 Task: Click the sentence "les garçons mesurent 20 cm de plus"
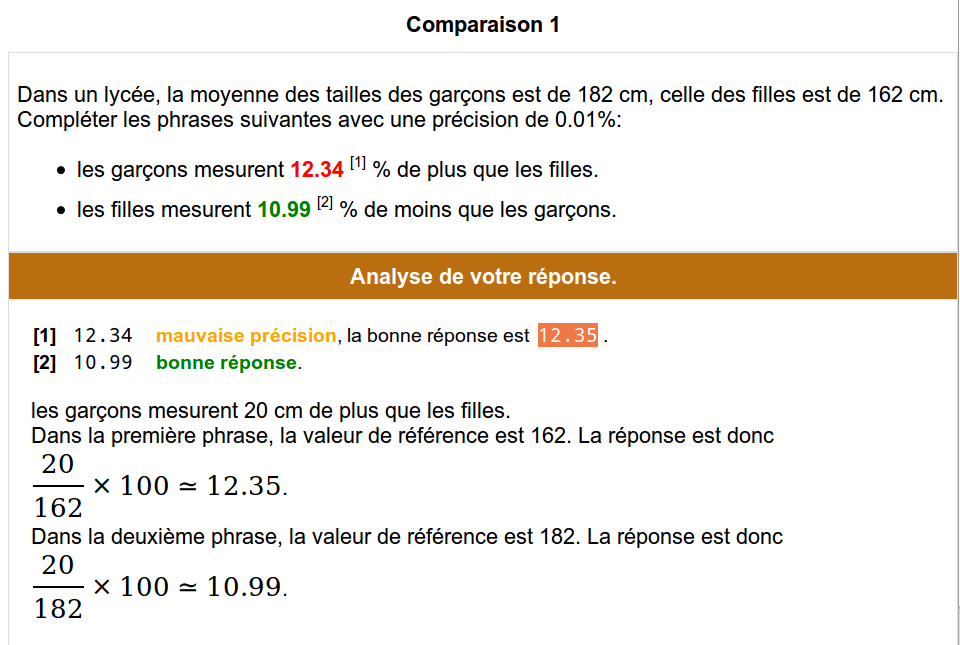[x=271, y=410]
